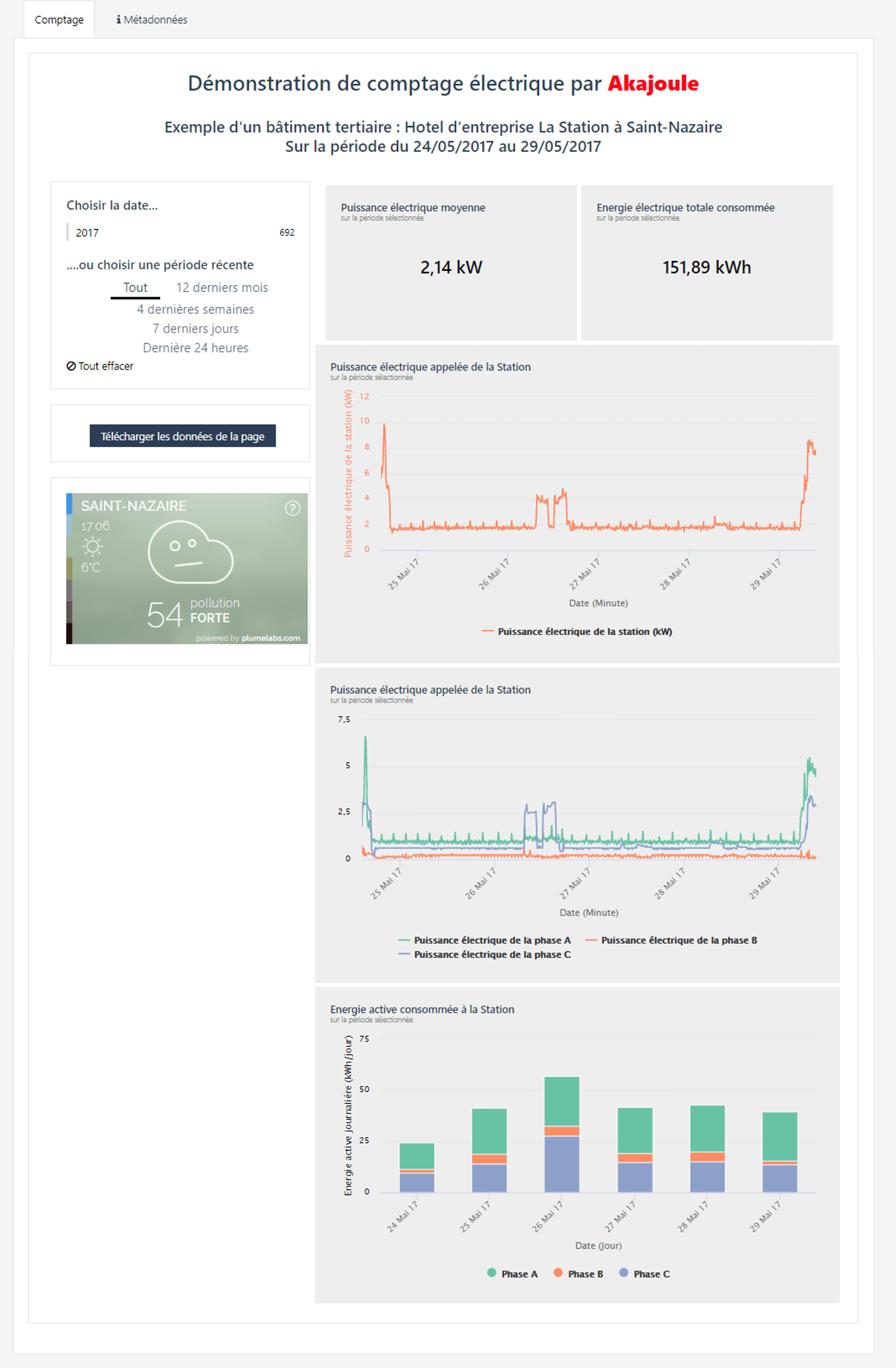Click the red Akajoule title text
The height and width of the screenshot is (1368, 896).
pyautogui.click(x=653, y=83)
